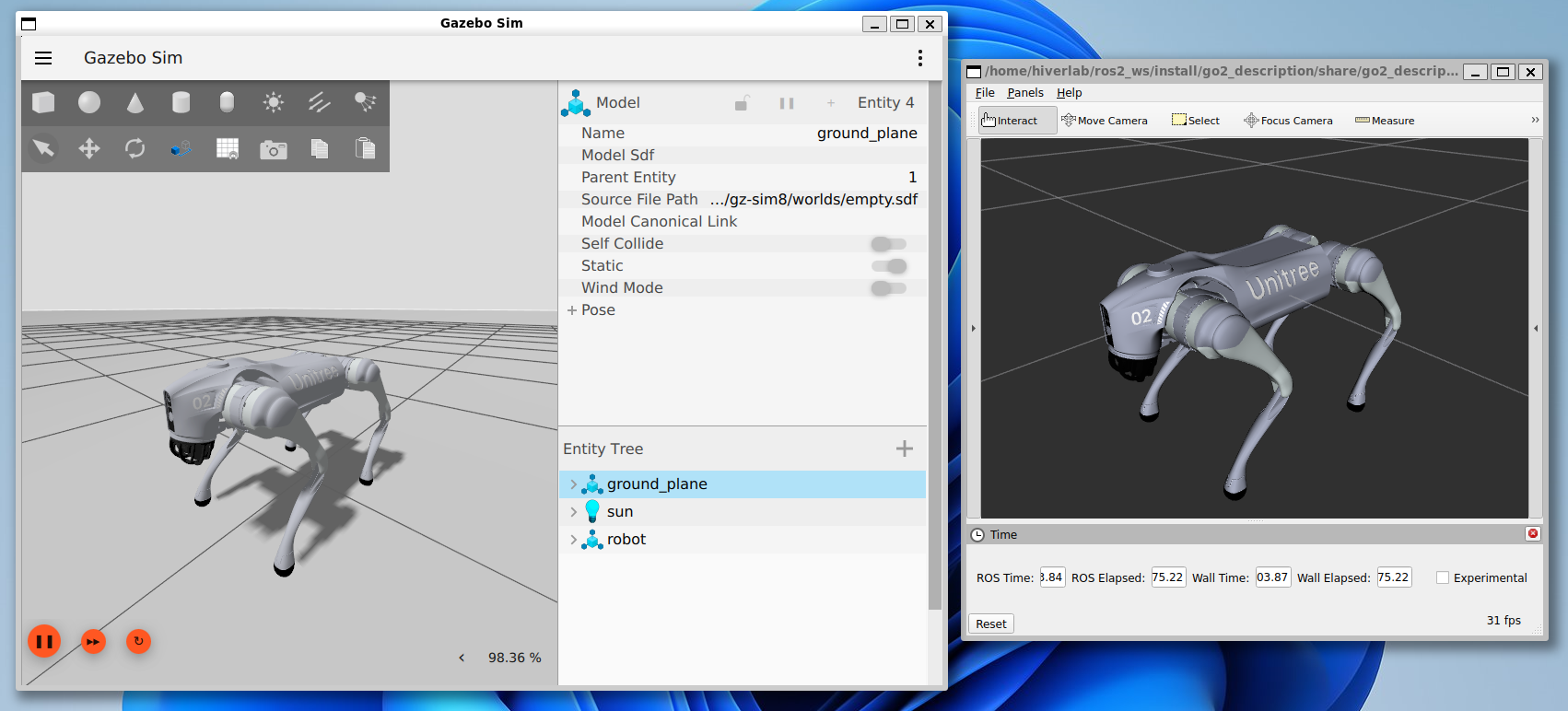
Task: Open the Gazebo Sim window menu icon
Action: click(29, 23)
